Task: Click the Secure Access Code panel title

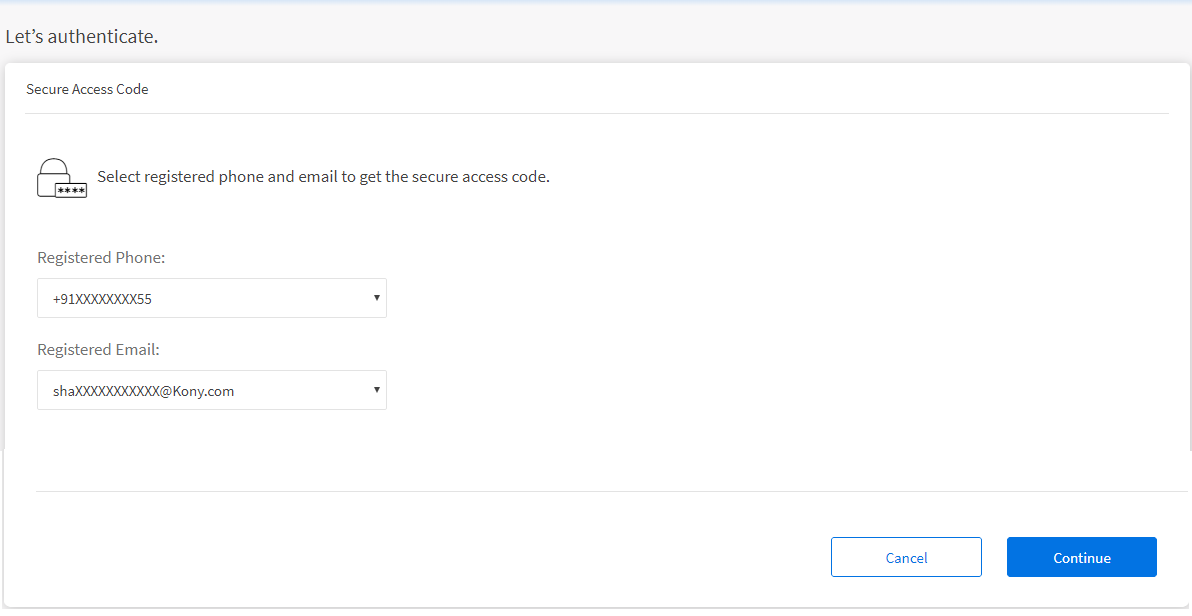Action: coord(87,89)
